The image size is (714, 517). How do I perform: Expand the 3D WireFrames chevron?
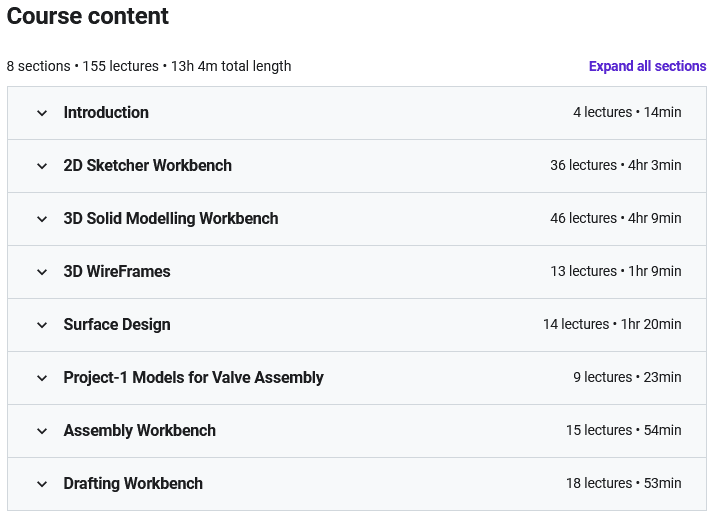[42, 272]
